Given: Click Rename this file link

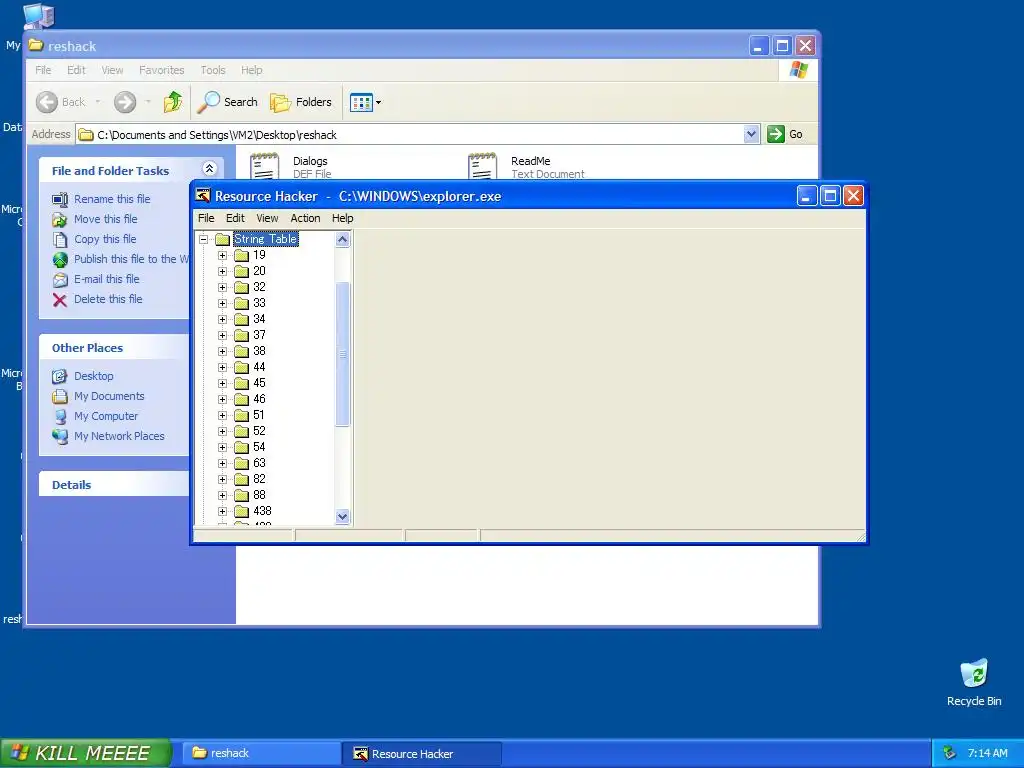Looking at the screenshot, I should click(112, 199).
